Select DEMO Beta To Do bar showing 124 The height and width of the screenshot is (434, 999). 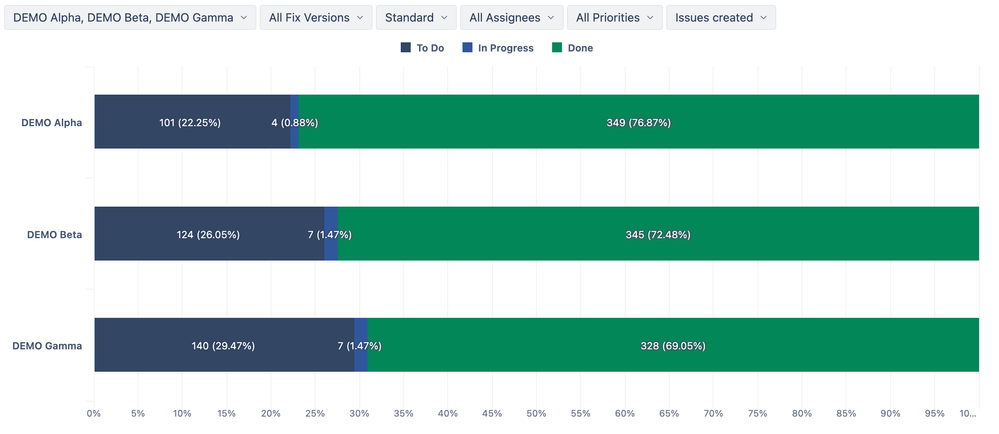[x=210, y=234]
